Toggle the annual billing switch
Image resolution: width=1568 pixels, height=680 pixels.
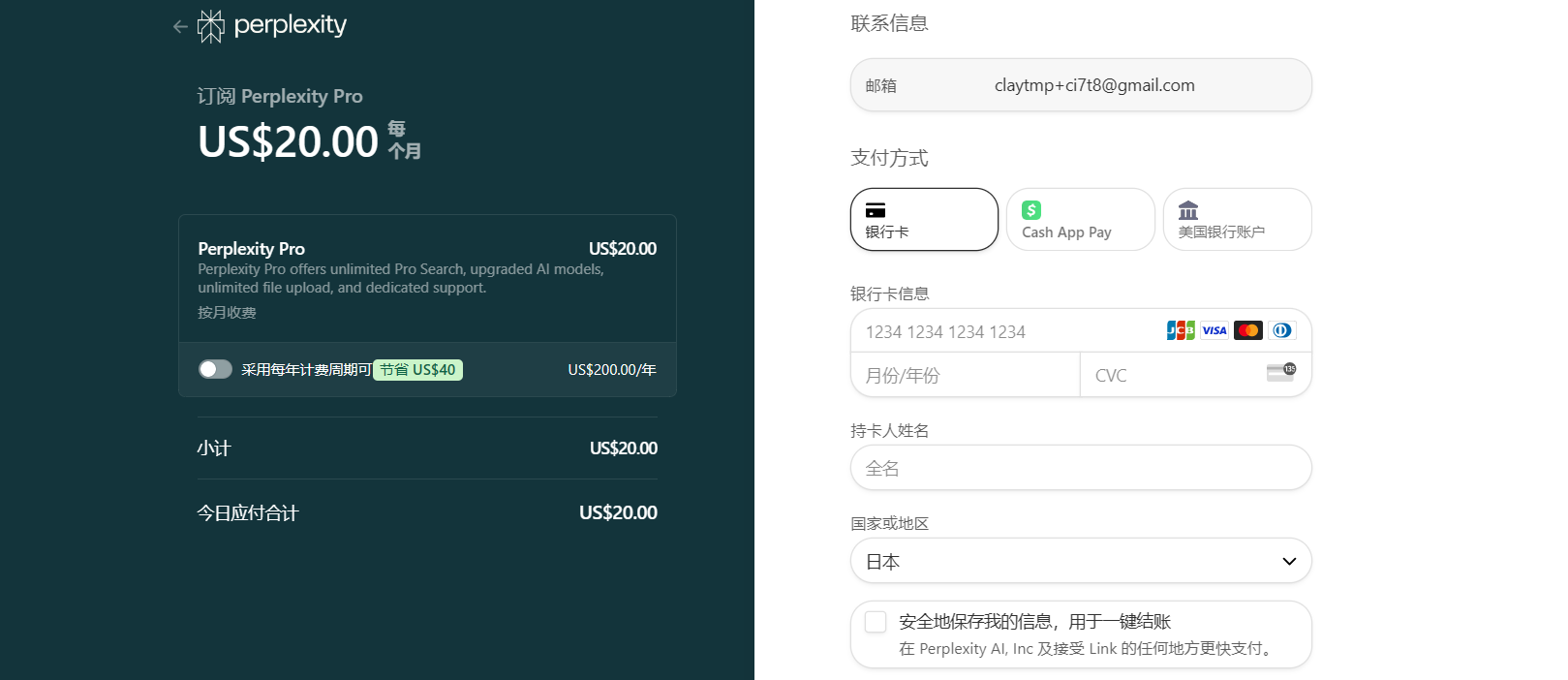point(215,369)
